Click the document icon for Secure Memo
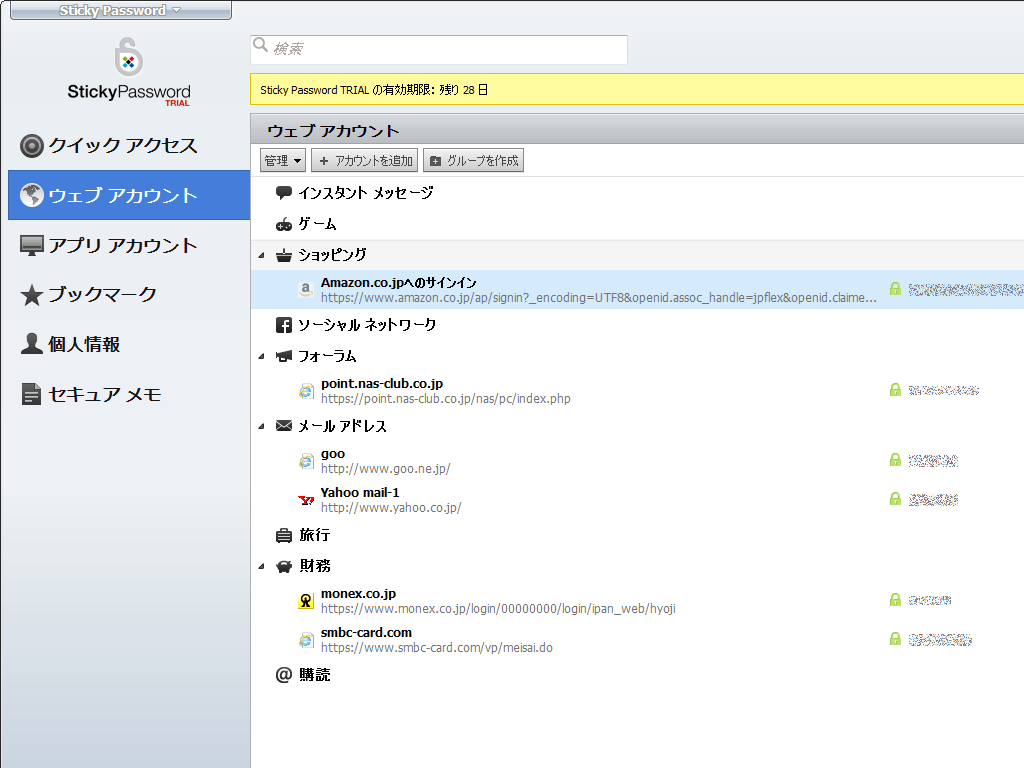This screenshot has width=1024, height=768. click(x=31, y=394)
